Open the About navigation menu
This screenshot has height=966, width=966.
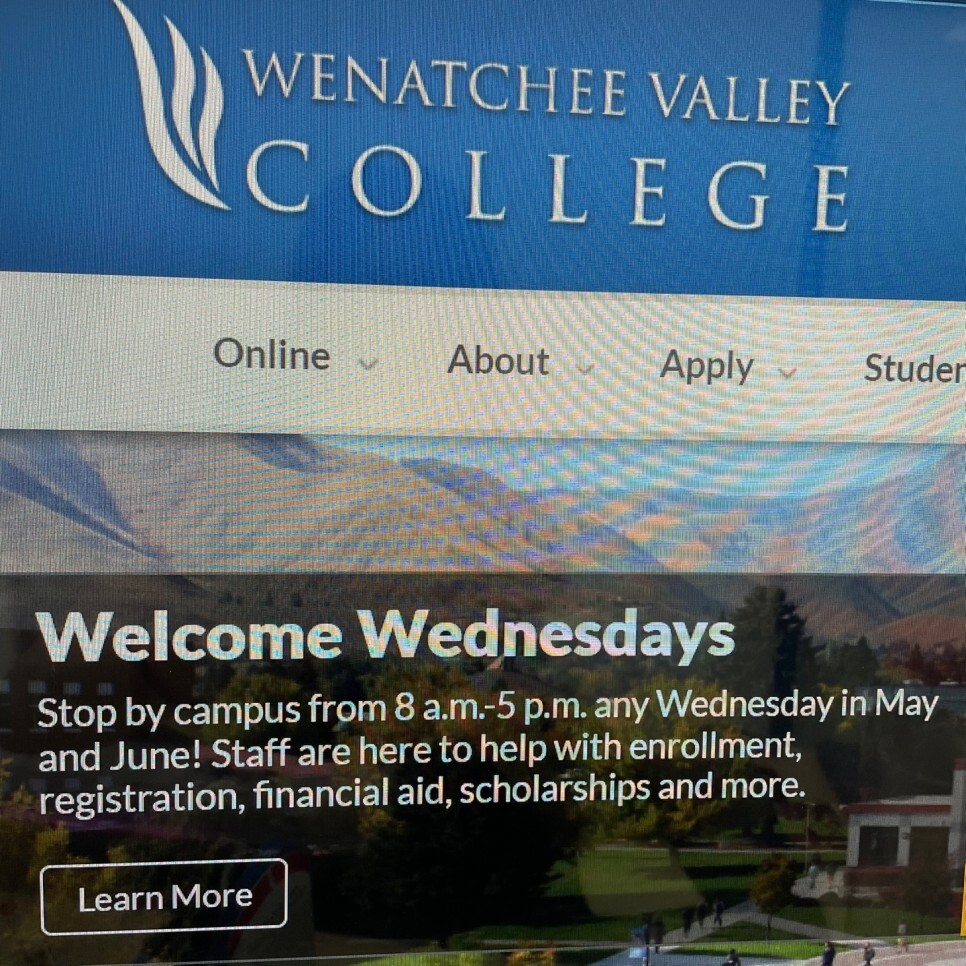(x=498, y=360)
